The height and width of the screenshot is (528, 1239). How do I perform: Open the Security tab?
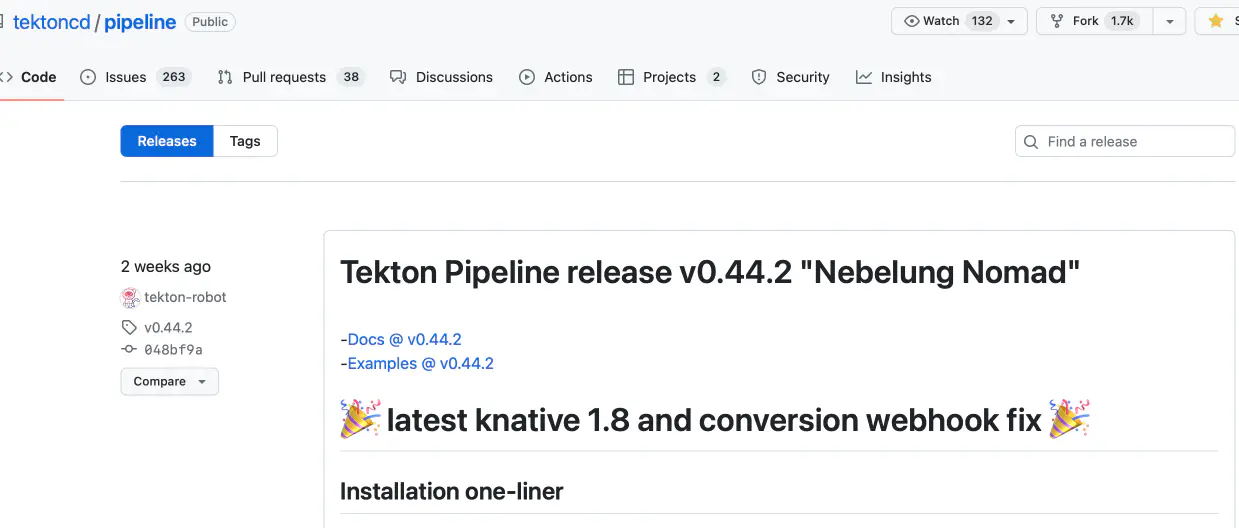[790, 77]
